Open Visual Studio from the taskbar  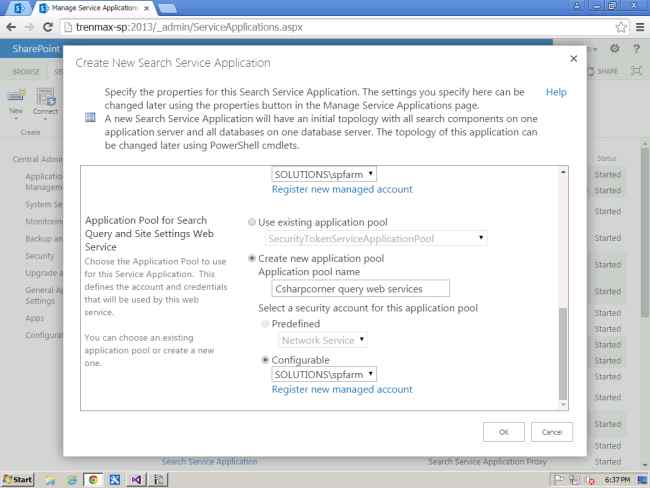point(136,480)
